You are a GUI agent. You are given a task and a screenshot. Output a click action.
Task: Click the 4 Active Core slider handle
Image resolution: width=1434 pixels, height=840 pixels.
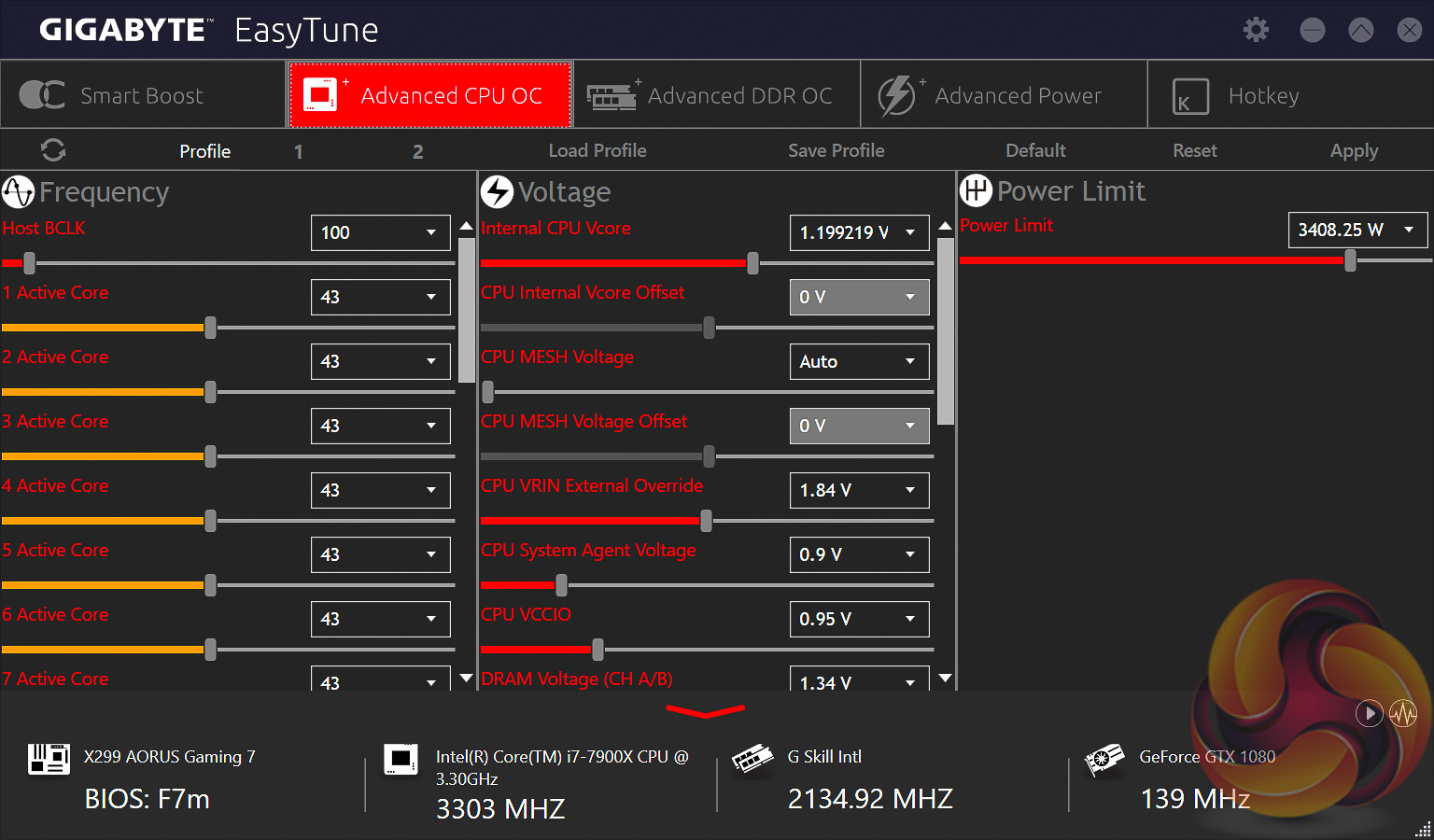[211, 521]
